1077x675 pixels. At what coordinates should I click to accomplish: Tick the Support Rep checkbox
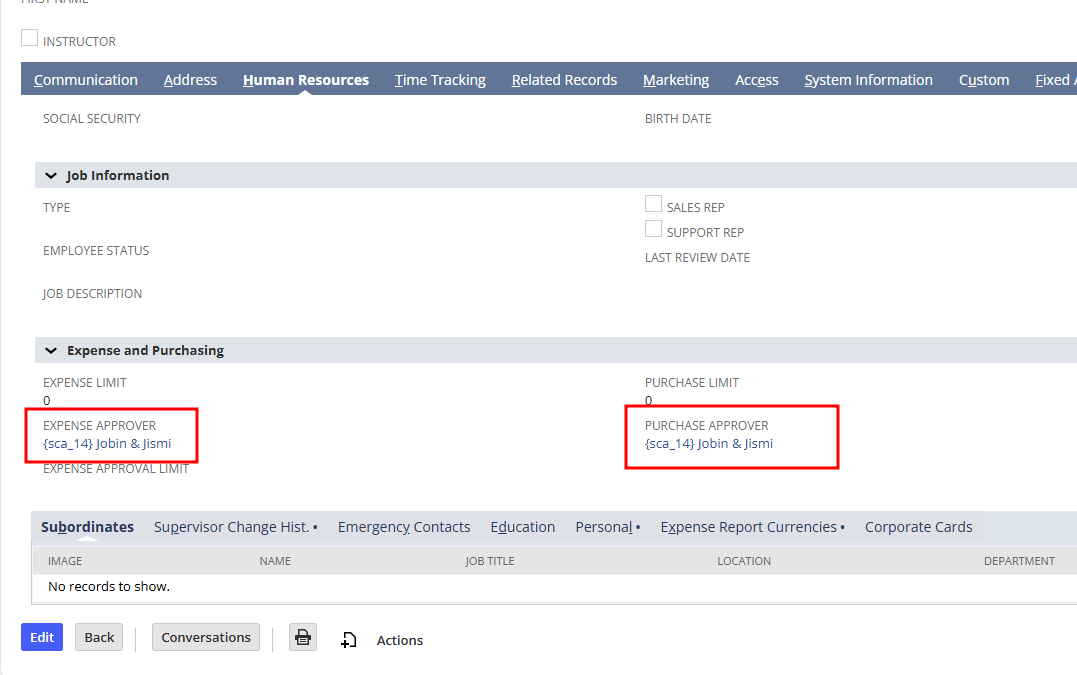click(654, 229)
